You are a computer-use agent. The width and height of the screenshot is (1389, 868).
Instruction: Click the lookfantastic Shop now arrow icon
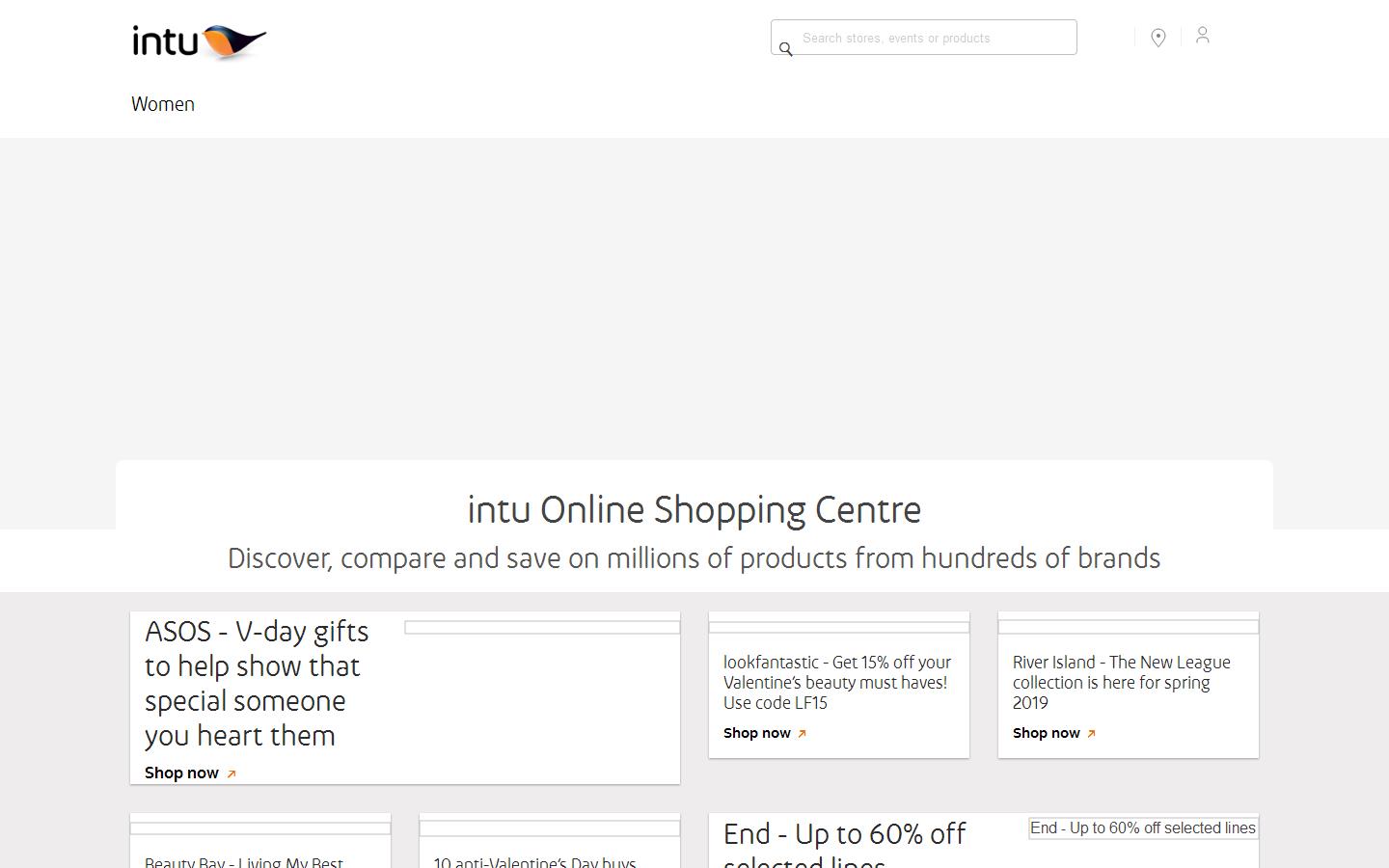pos(803,734)
